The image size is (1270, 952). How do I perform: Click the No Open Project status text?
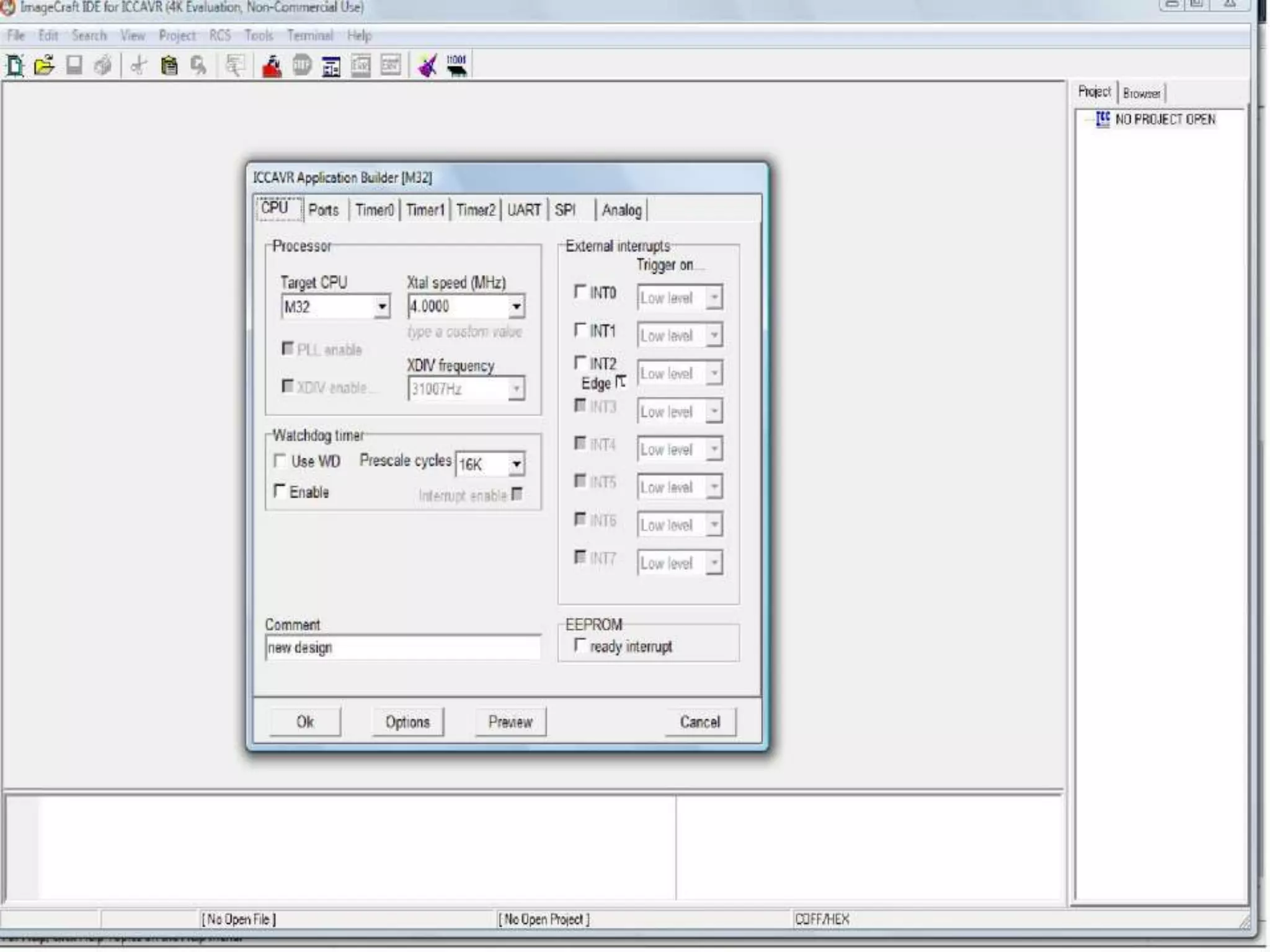click(544, 919)
